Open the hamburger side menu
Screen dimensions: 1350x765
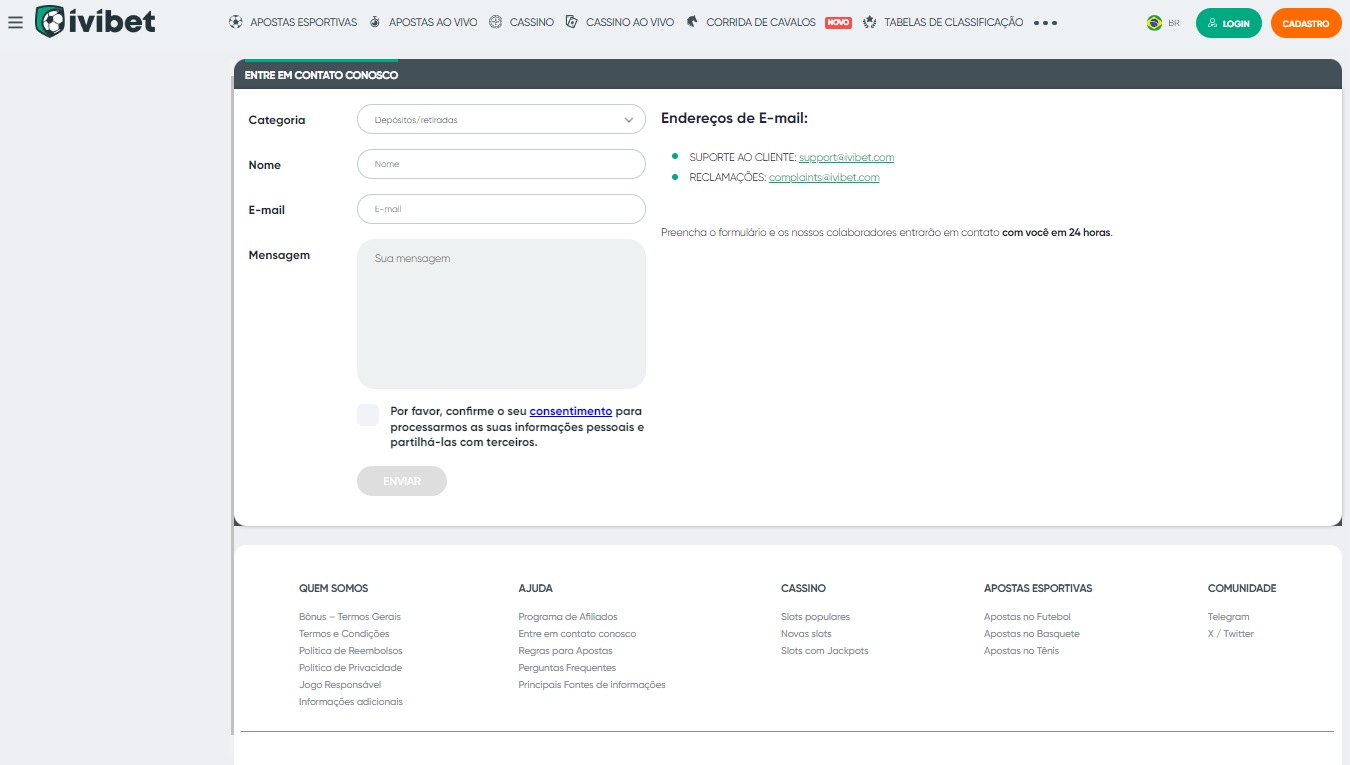coord(15,22)
